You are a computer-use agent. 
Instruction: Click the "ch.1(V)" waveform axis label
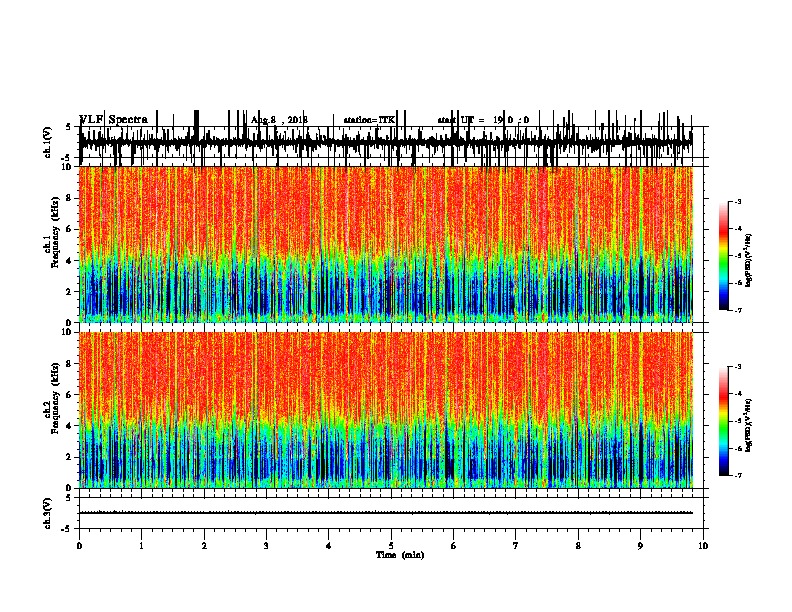pyautogui.click(x=48, y=142)
